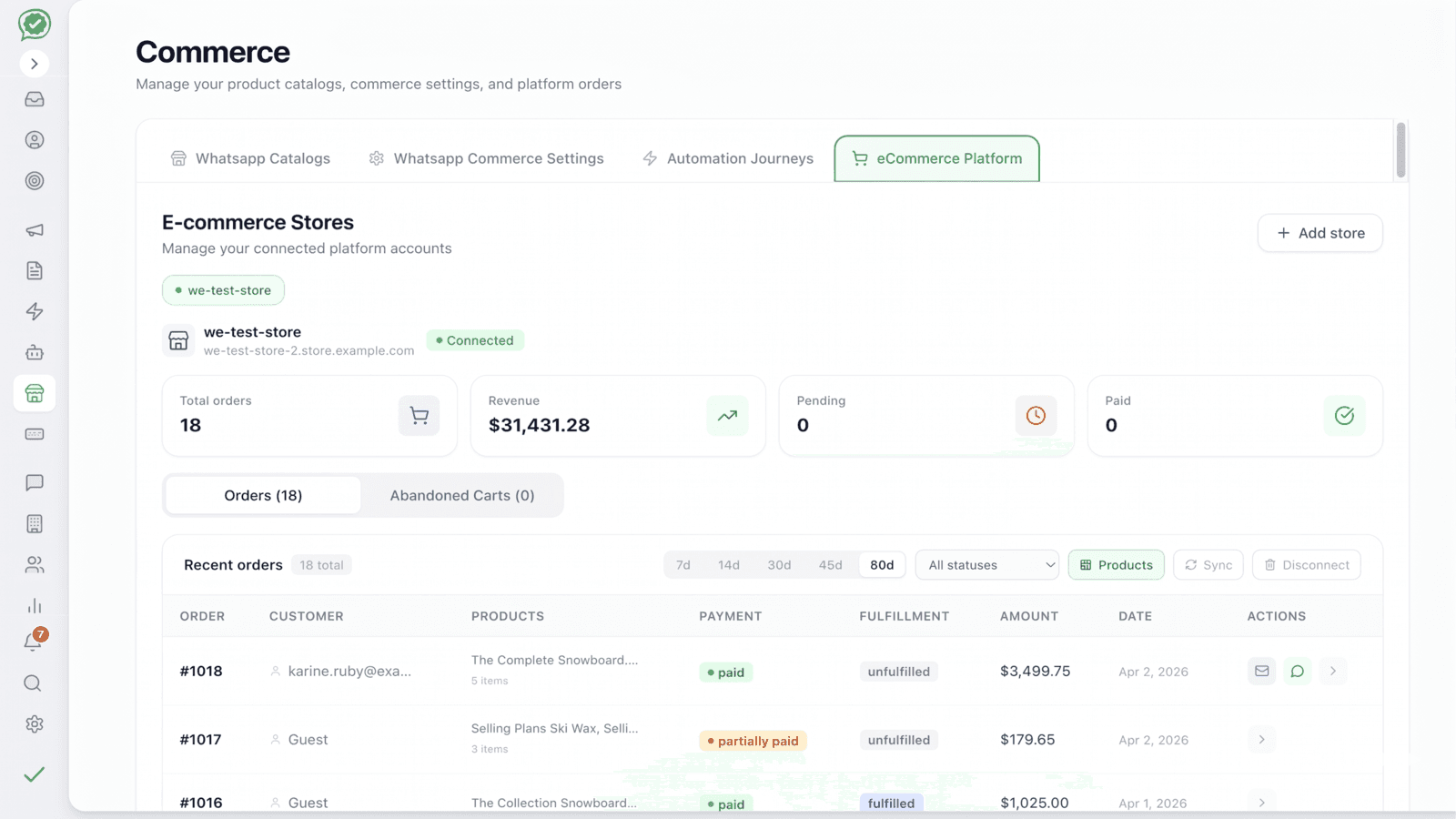Click the Disconnect button
Screen dimensions: 1456x819
pyautogui.click(x=1307, y=565)
